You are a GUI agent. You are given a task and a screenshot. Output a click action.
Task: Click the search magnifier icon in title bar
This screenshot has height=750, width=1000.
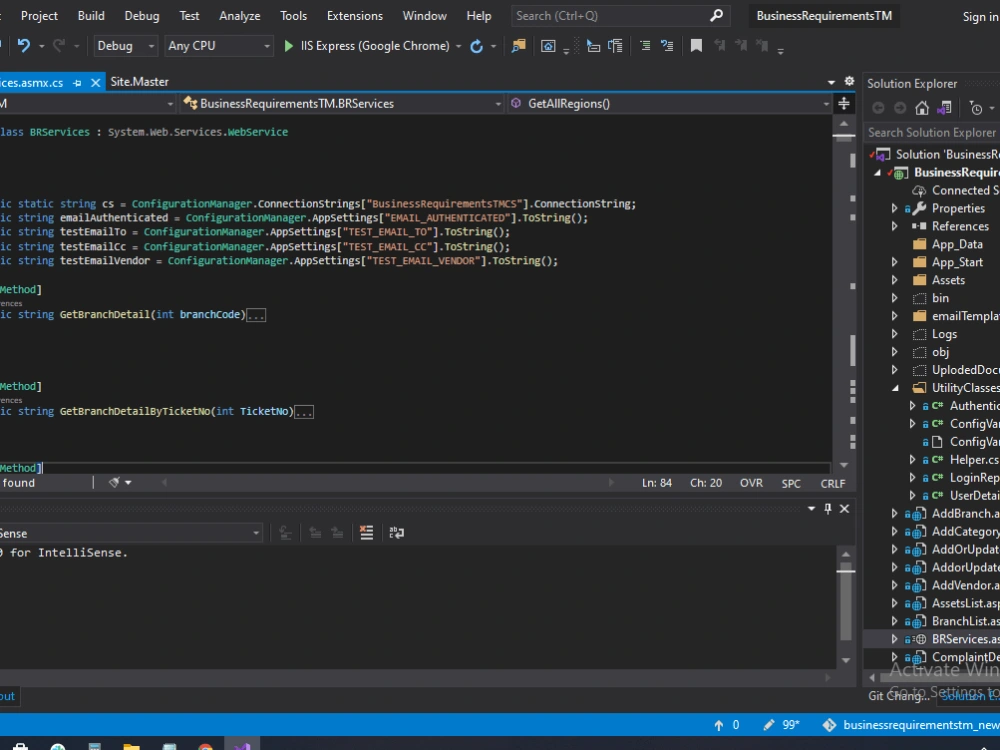point(716,15)
